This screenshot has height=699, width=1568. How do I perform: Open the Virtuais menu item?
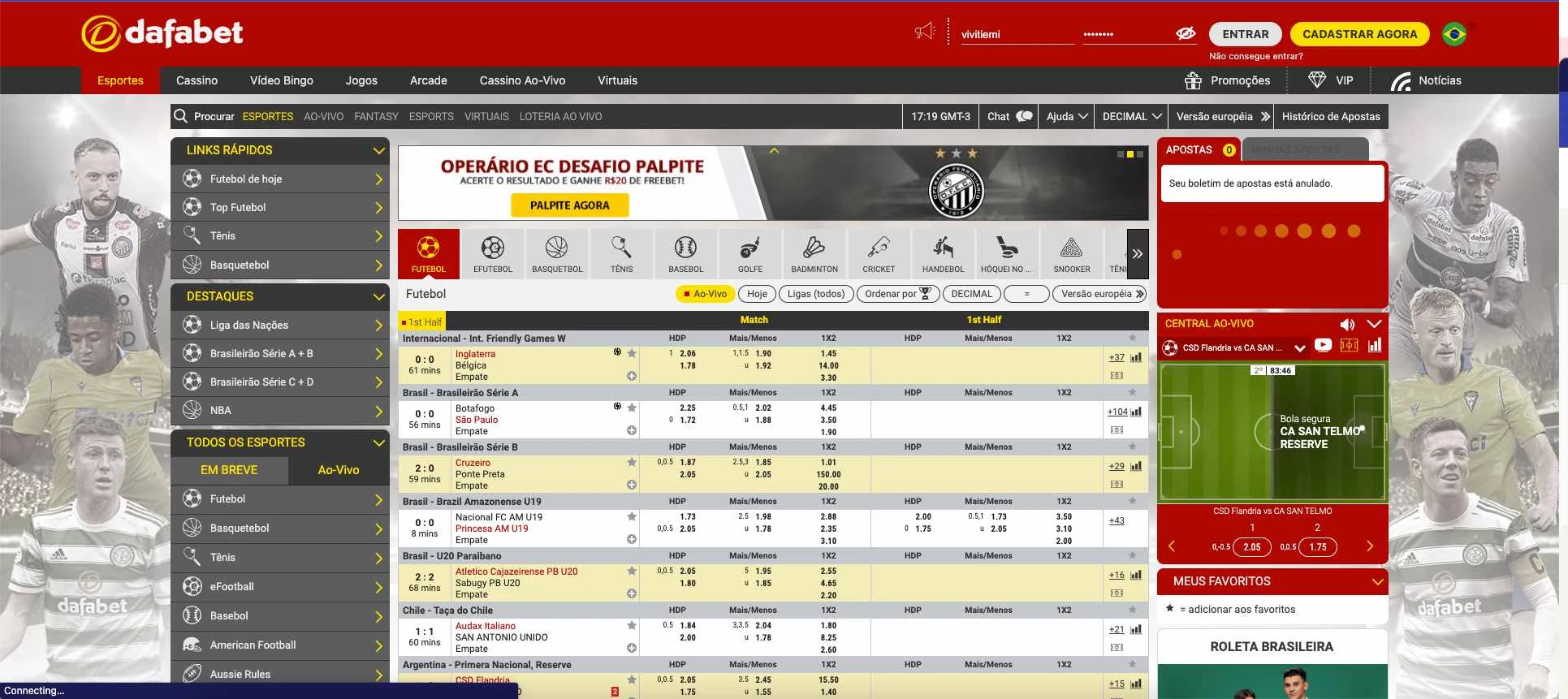617,80
